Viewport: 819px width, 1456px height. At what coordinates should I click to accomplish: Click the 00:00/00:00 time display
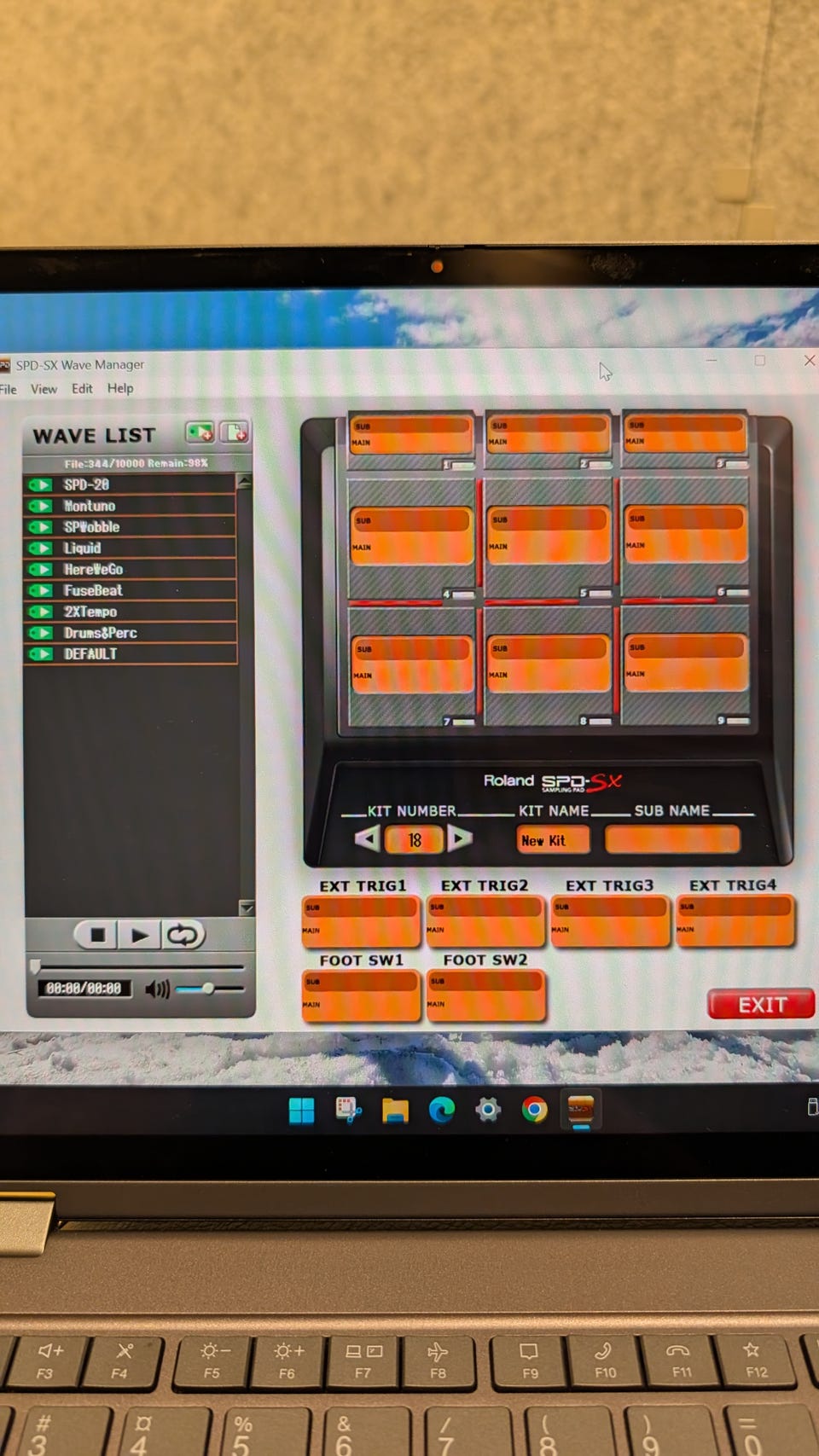pos(84,989)
